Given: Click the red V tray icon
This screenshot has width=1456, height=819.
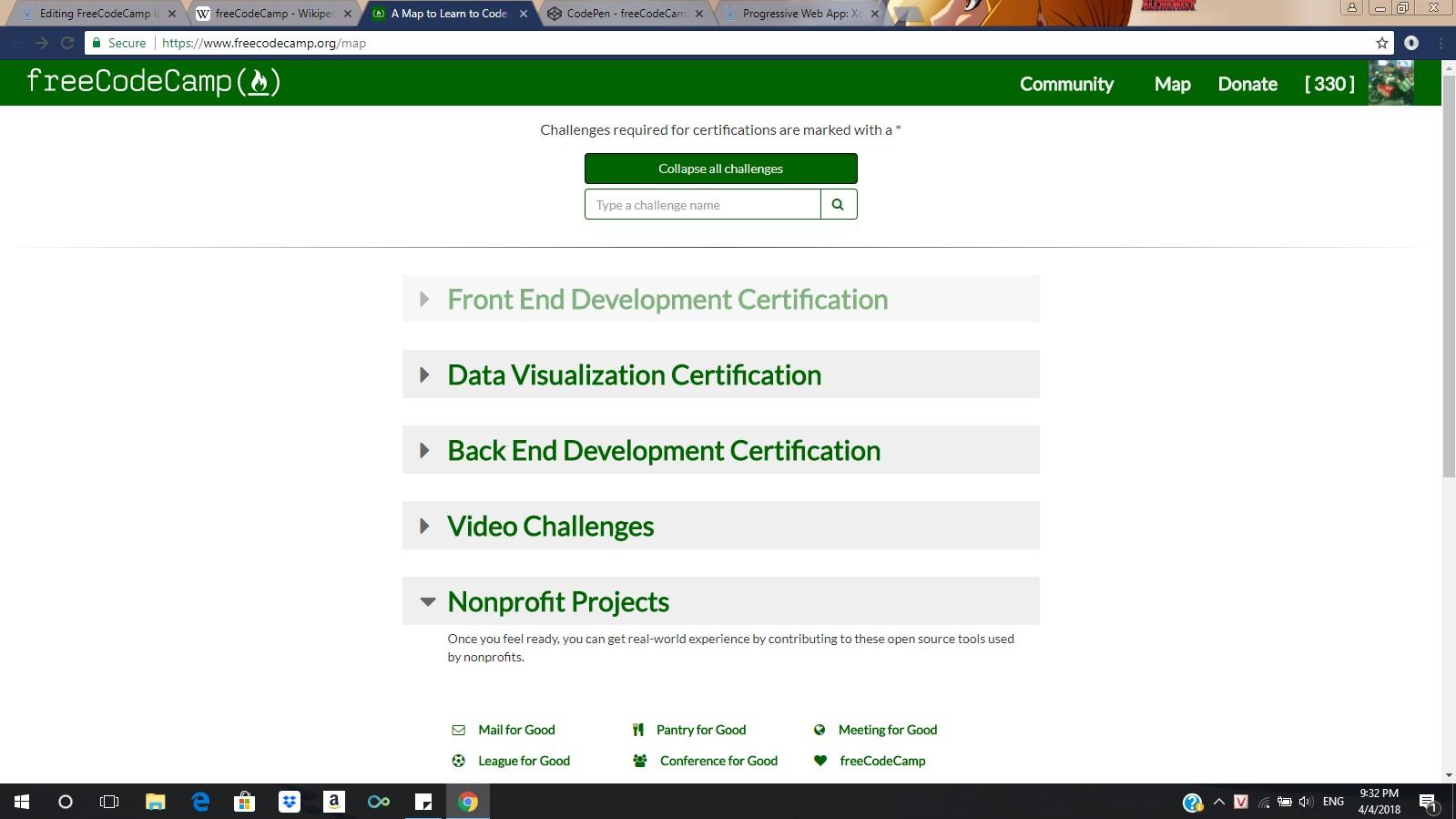Looking at the screenshot, I should (x=1241, y=802).
